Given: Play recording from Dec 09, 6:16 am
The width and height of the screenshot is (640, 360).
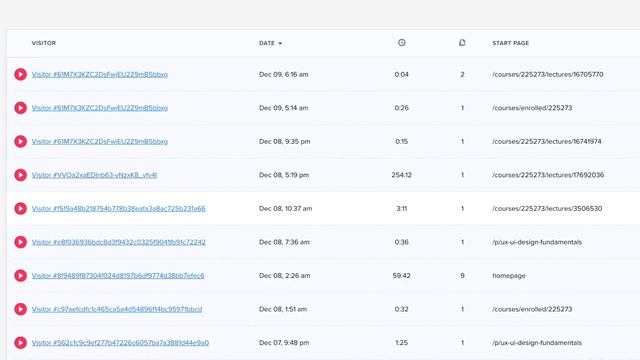Looking at the screenshot, I should pos(20,74).
